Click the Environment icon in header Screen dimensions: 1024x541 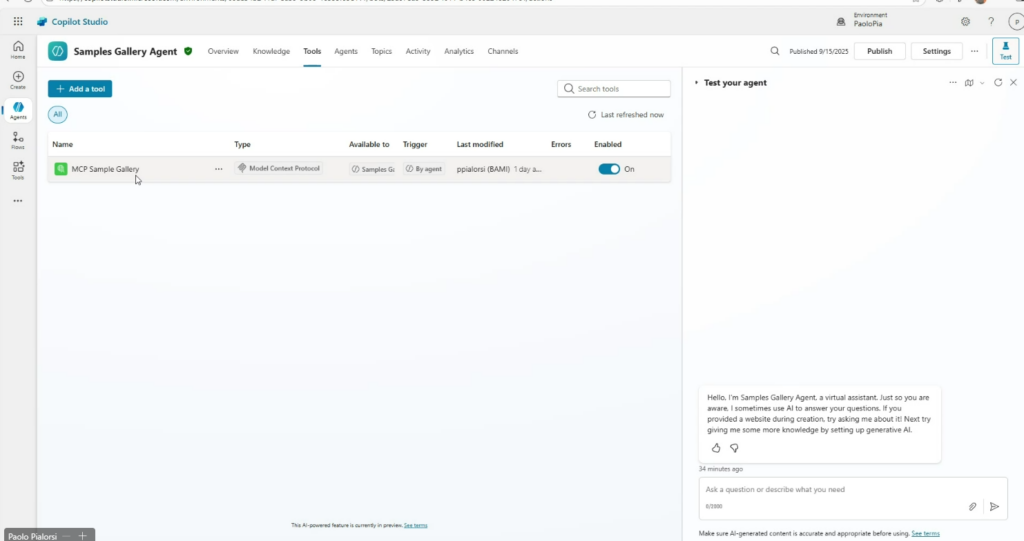841,22
